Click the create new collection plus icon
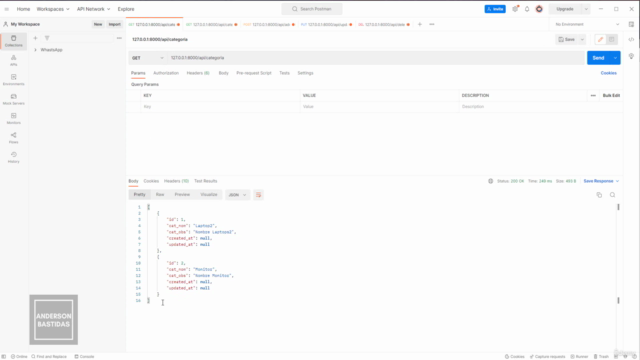The height and width of the screenshot is (360, 640). (35, 38)
